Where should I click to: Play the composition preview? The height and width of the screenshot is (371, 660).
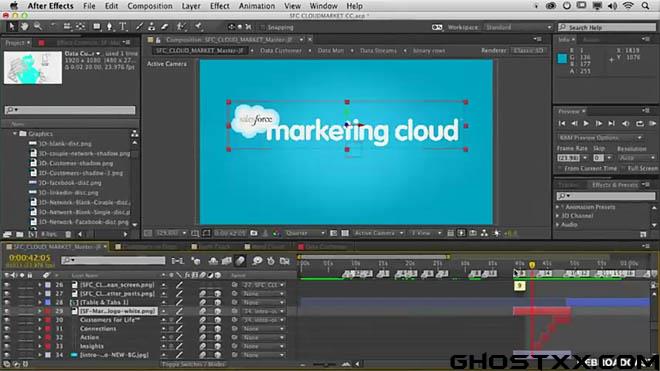(x=586, y=123)
